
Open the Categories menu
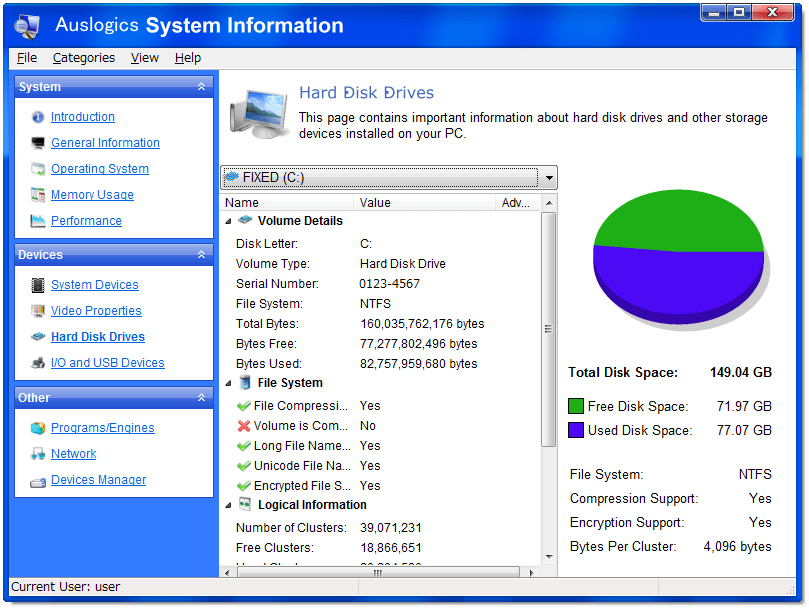(84, 58)
